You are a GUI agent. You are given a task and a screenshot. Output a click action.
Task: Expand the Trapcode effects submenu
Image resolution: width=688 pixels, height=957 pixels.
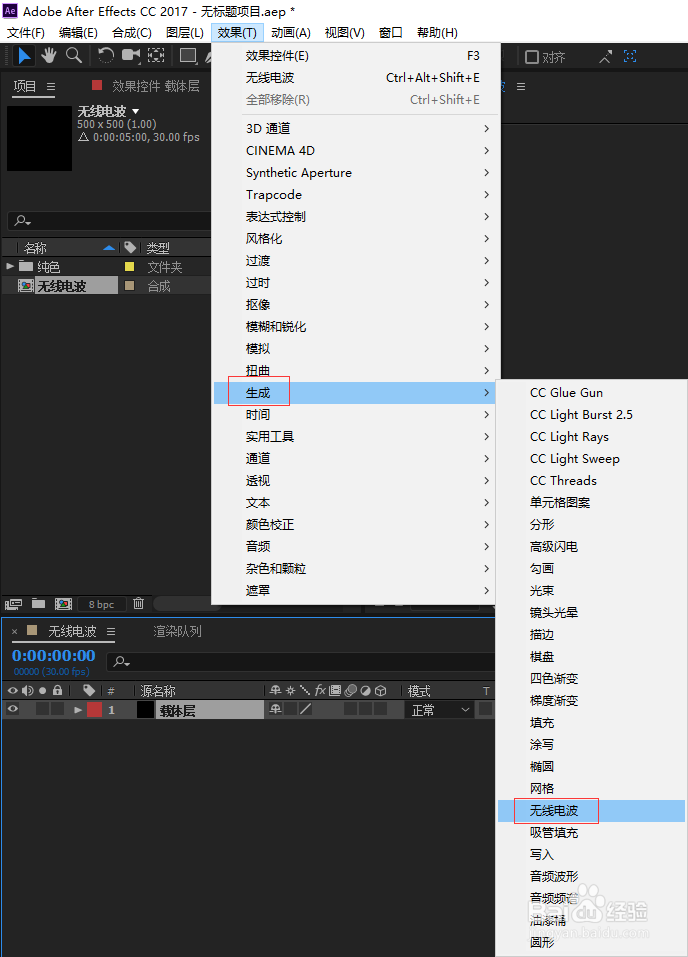tap(356, 195)
